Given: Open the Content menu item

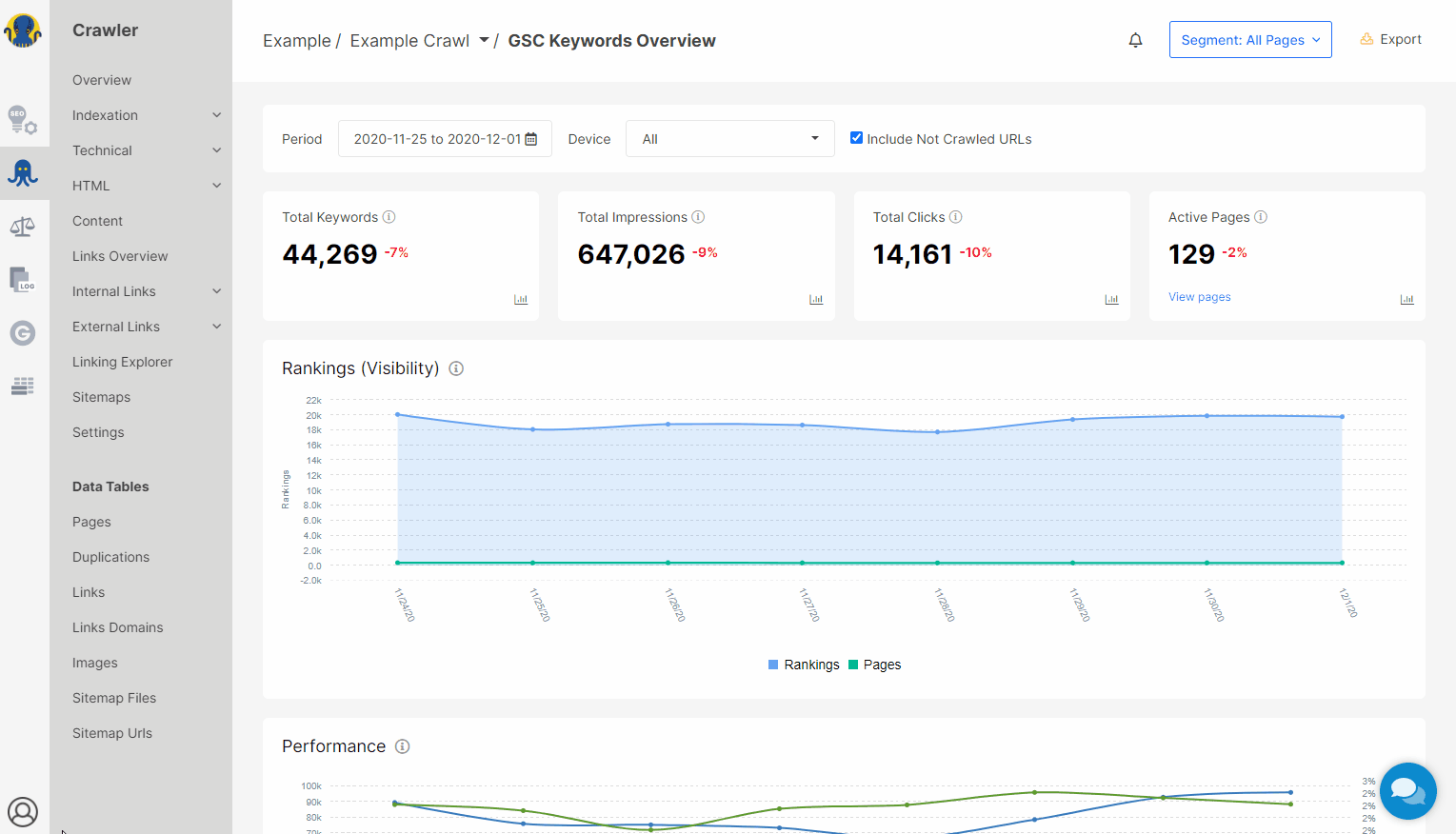Looking at the screenshot, I should [x=97, y=221].
